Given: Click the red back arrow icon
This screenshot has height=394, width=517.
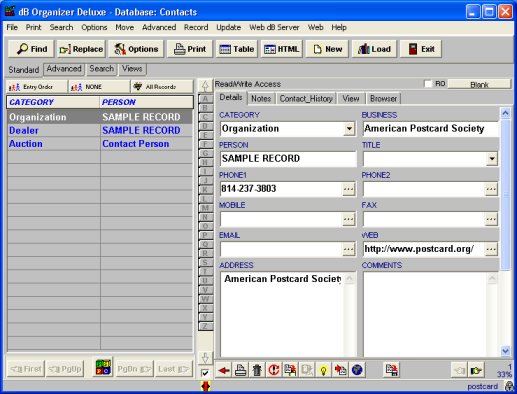Looking at the screenshot, I should (x=224, y=370).
